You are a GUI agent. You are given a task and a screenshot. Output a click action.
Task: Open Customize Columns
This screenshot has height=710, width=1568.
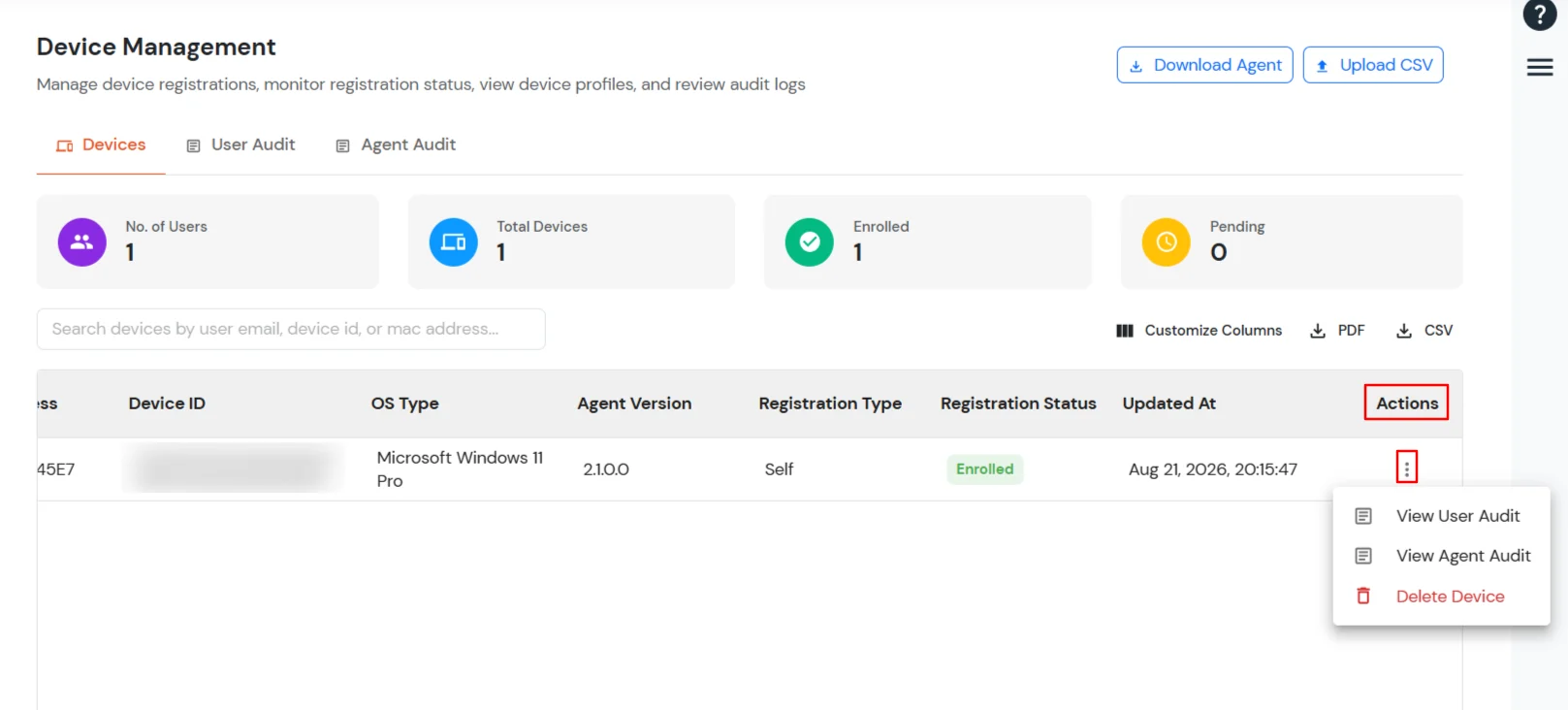click(x=1200, y=331)
